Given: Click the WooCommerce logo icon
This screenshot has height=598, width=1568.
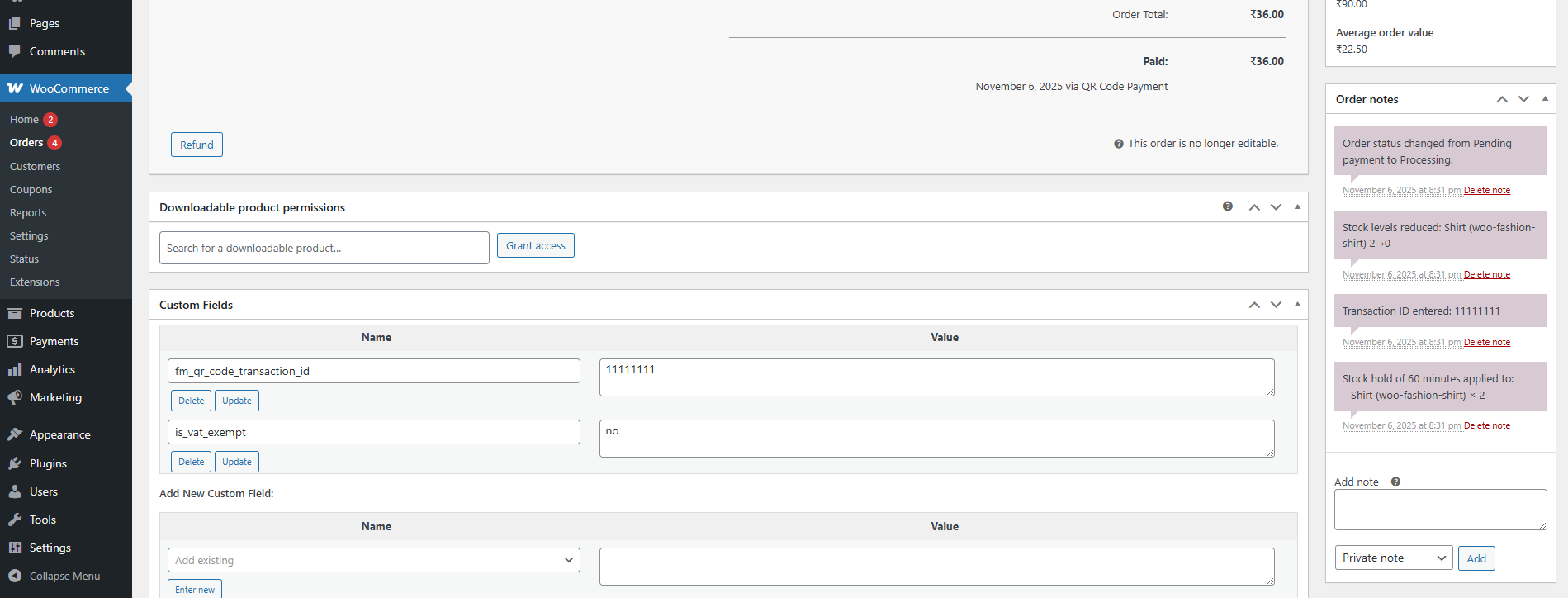Looking at the screenshot, I should 15,88.
